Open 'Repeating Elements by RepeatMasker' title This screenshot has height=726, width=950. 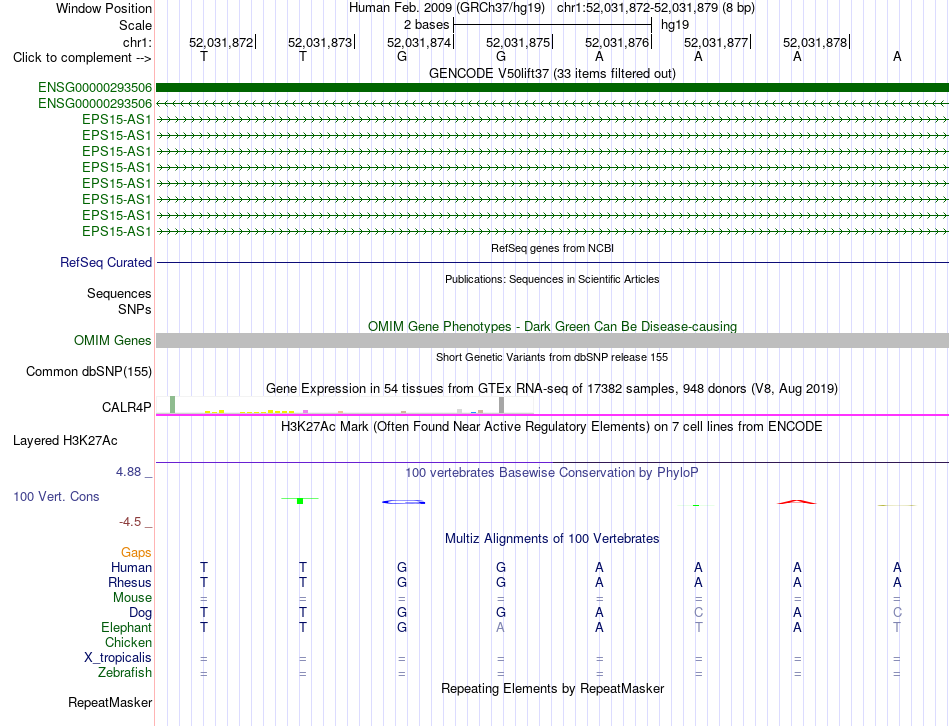[552, 688]
